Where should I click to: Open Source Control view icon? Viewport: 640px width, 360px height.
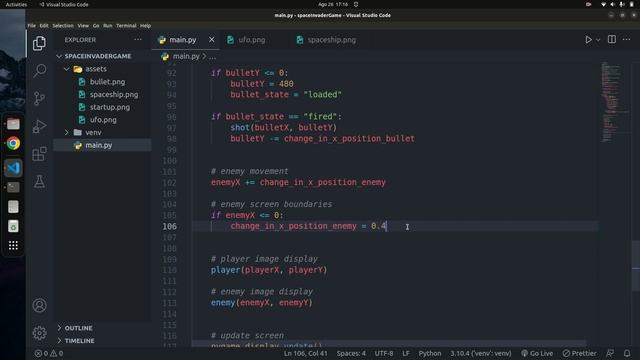39,98
